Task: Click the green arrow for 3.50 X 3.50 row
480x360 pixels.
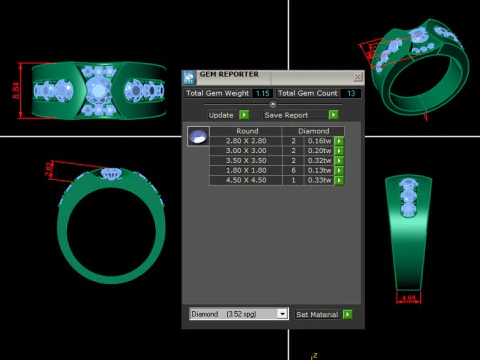Action: tap(339, 161)
